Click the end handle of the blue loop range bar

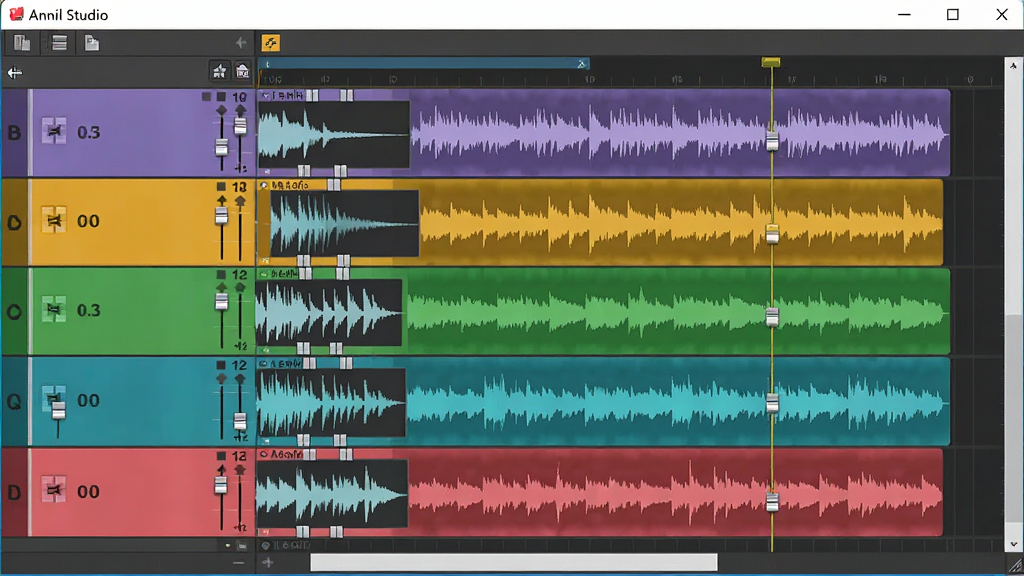click(x=581, y=63)
